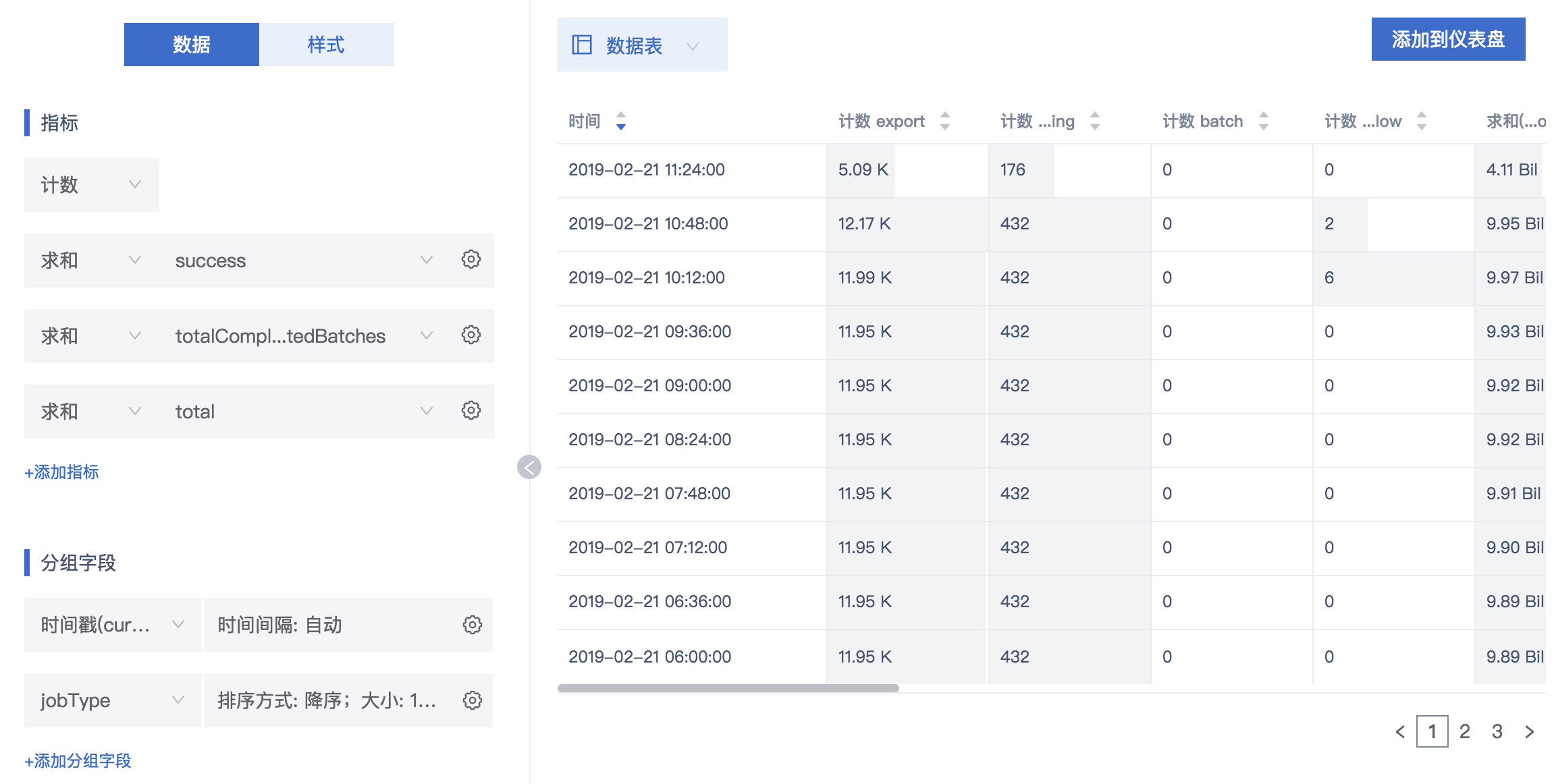
Task: Click +添加指标 link
Action: tap(61, 472)
